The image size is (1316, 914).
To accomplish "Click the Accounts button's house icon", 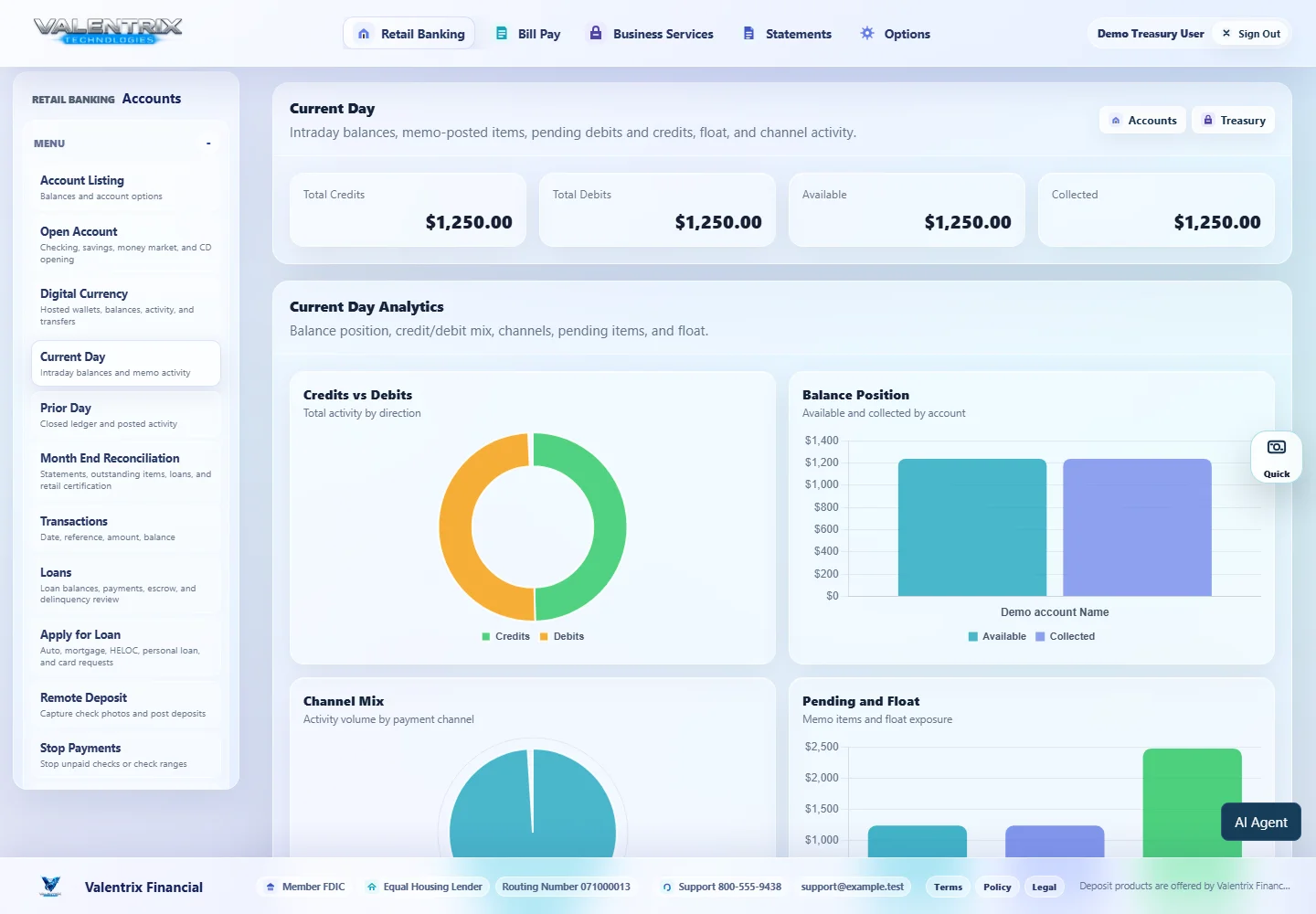I will 1116,121.
